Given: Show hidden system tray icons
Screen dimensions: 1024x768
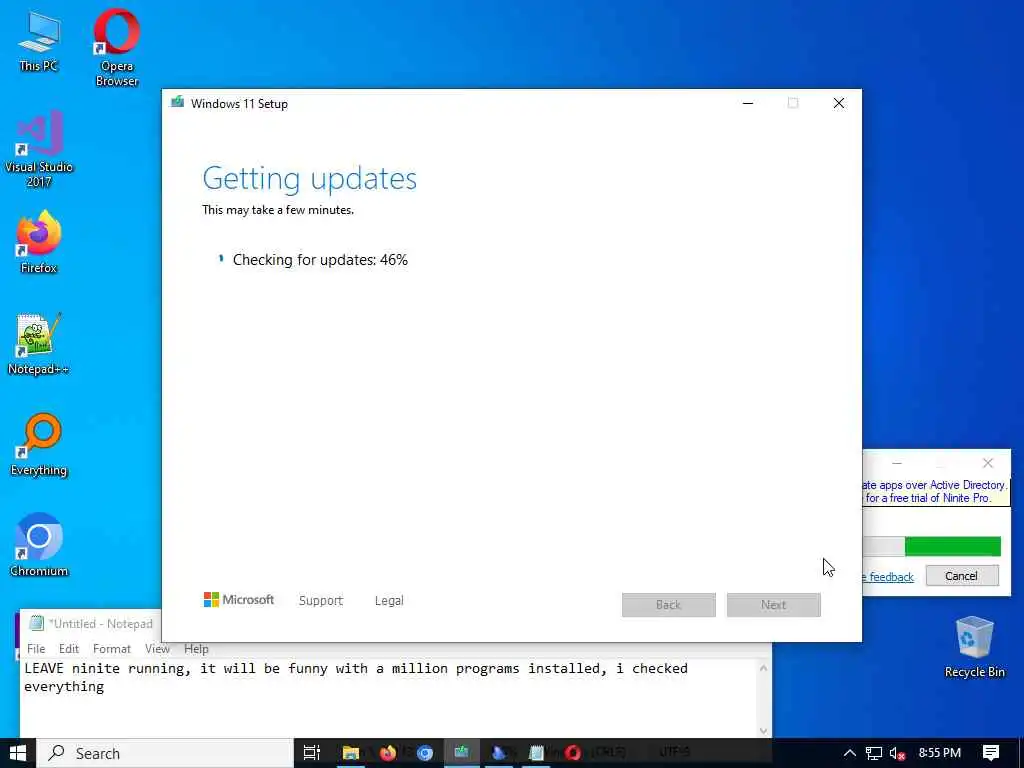Looking at the screenshot, I should point(850,753).
